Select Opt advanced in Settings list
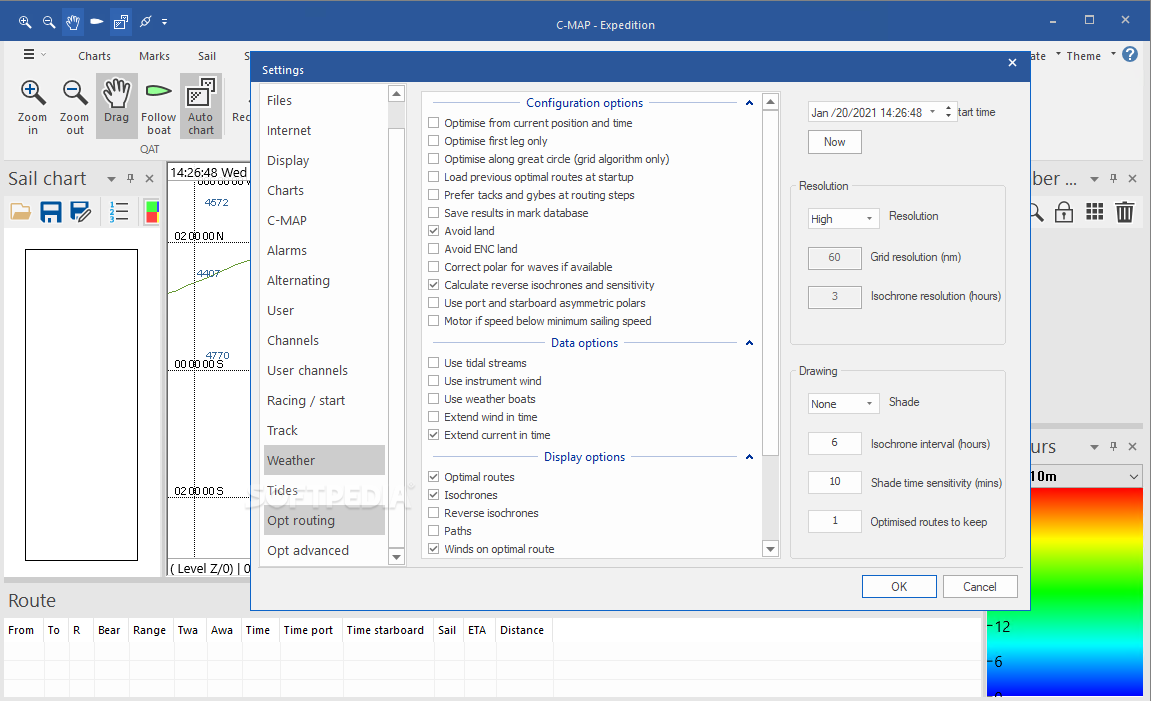Image resolution: width=1151 pixels, height=701 pixels. click(x=324, y=551)
